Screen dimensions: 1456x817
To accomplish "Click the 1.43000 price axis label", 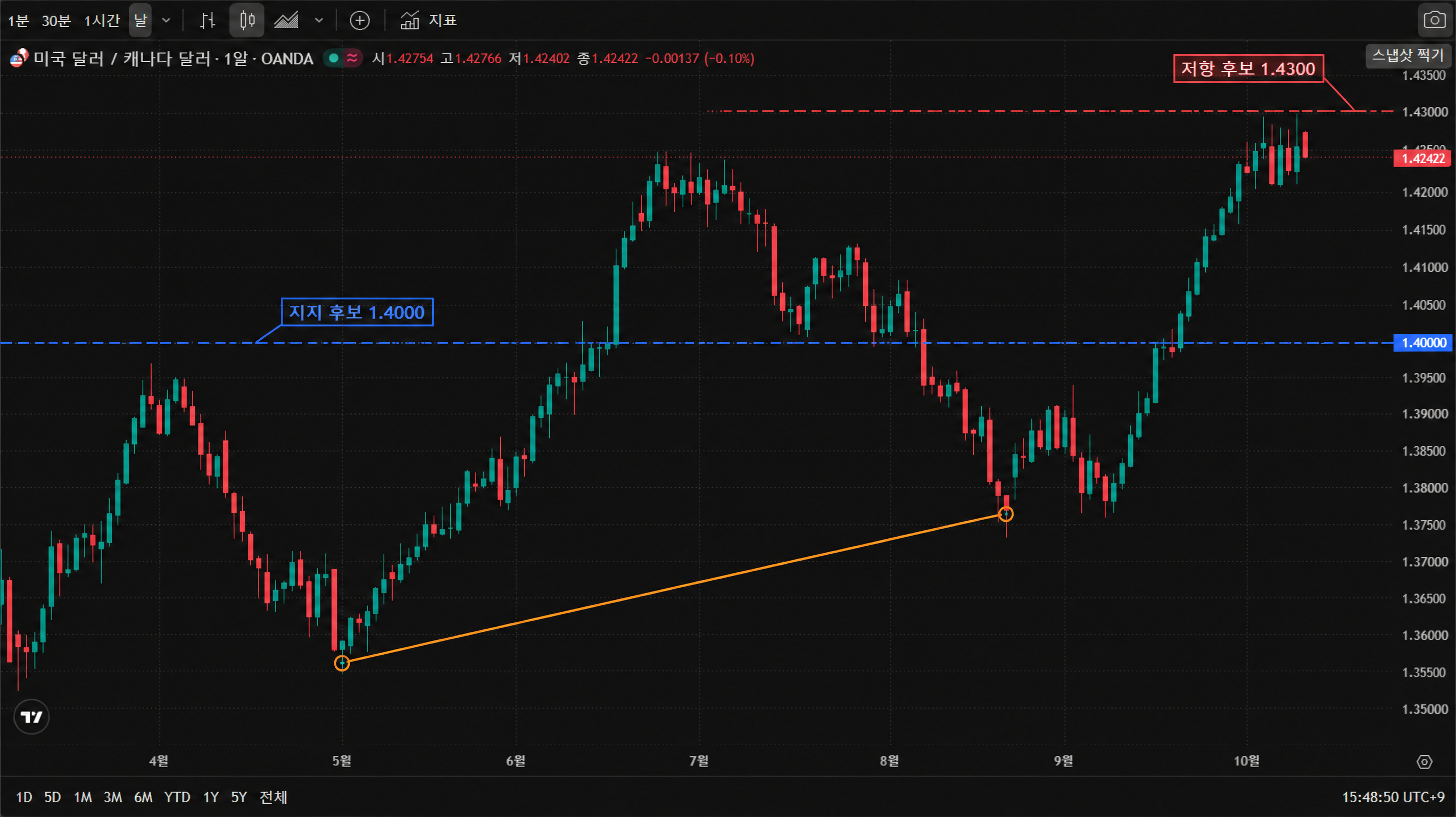I will coord(1425,112).
